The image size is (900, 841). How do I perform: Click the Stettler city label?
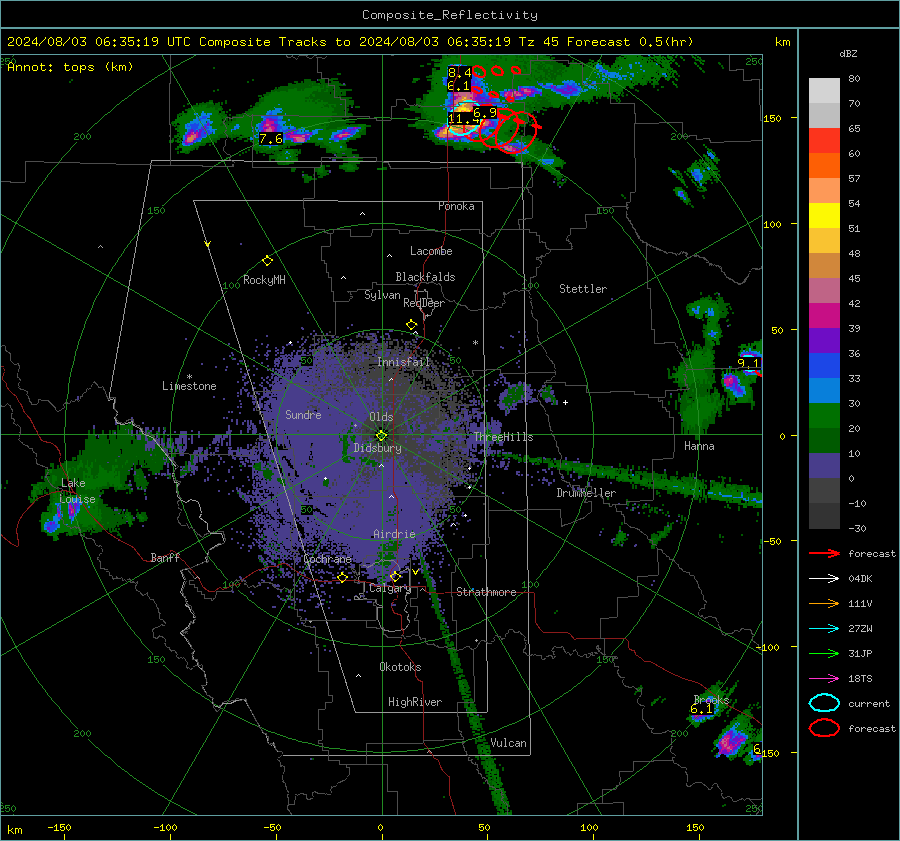click(583, 289)
